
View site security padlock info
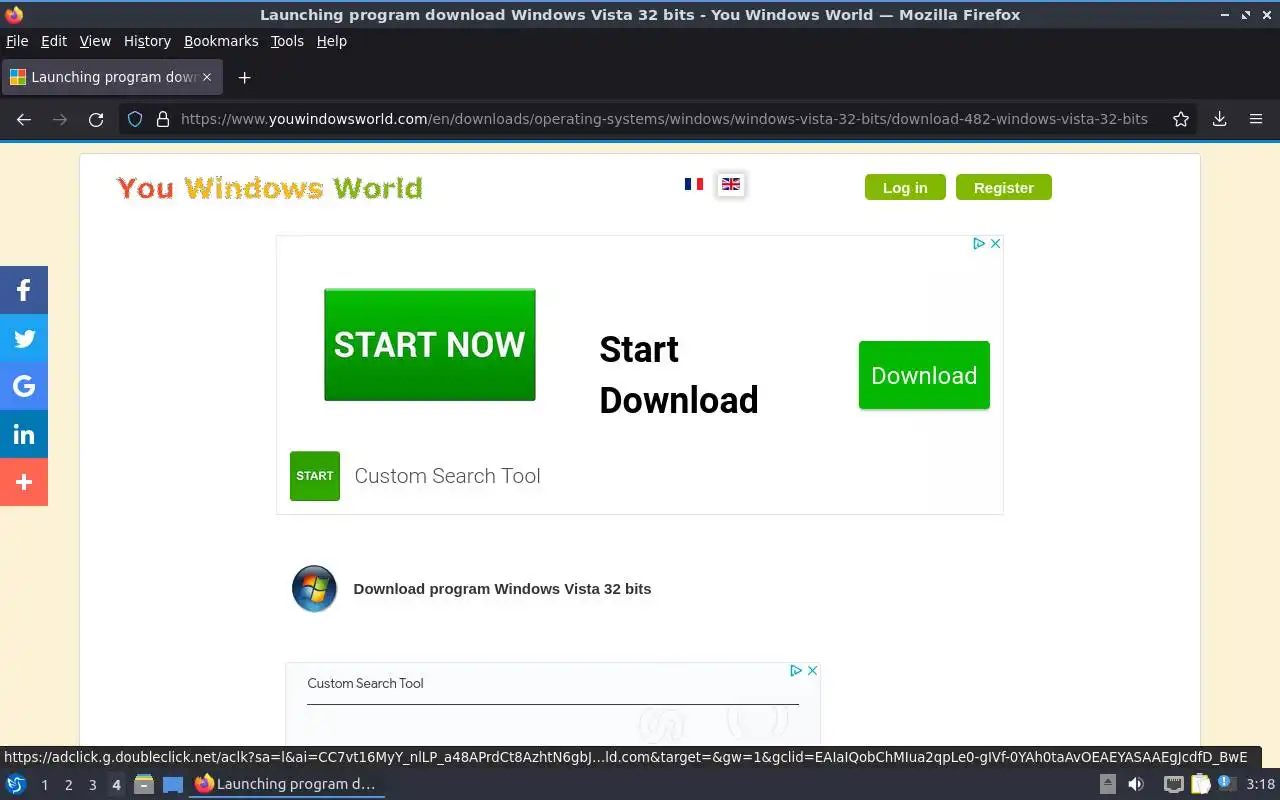[163, 119]
